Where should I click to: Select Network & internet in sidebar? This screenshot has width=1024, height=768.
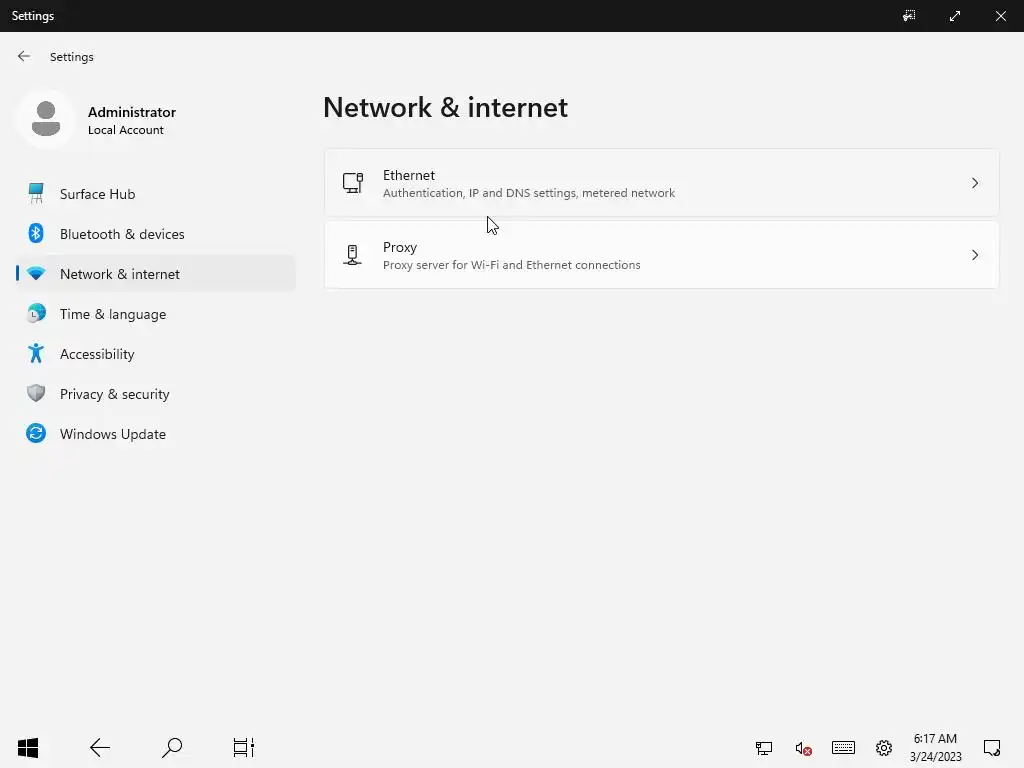(x=120, y=274)
